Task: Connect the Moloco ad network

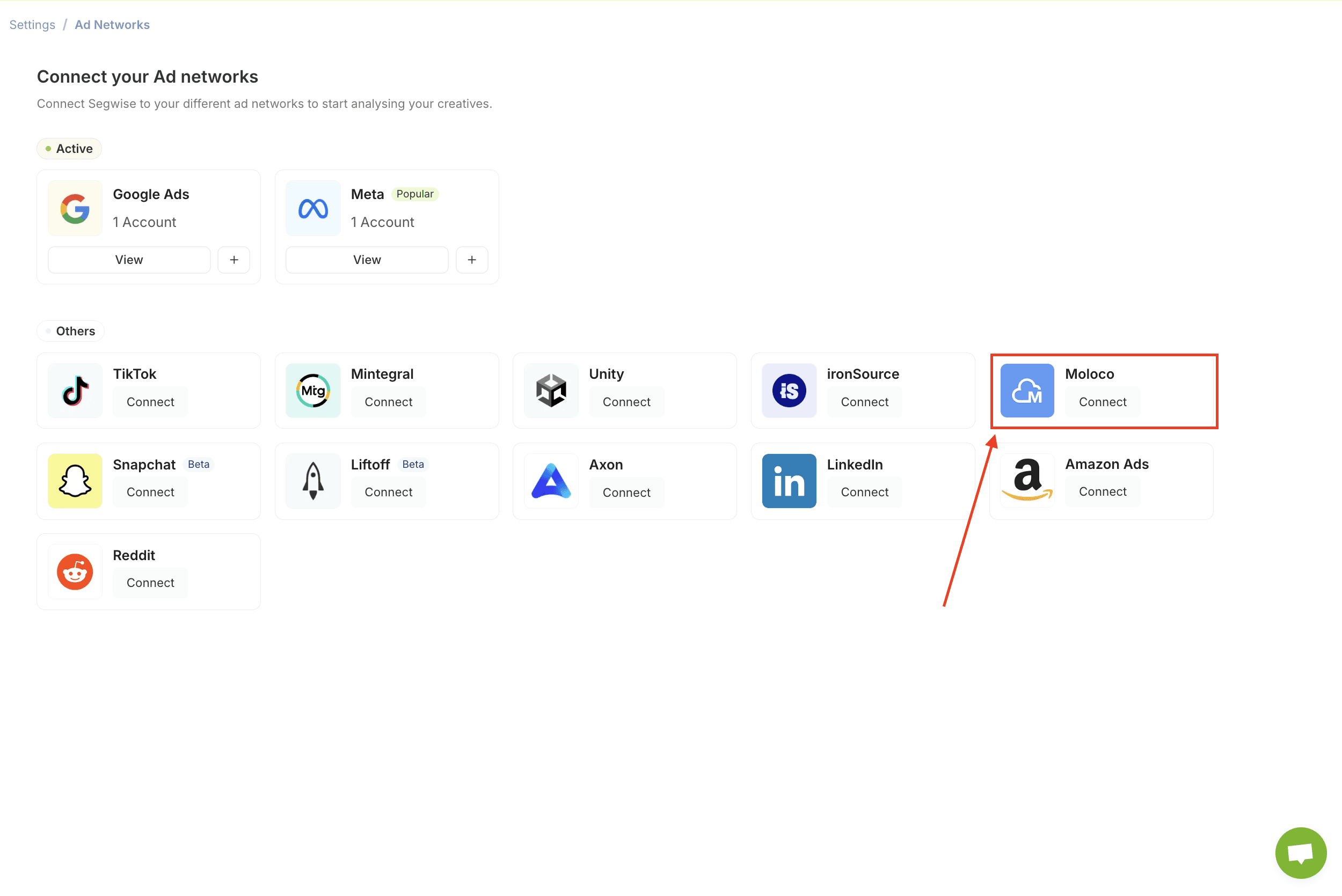Action: click(1102, 402)
